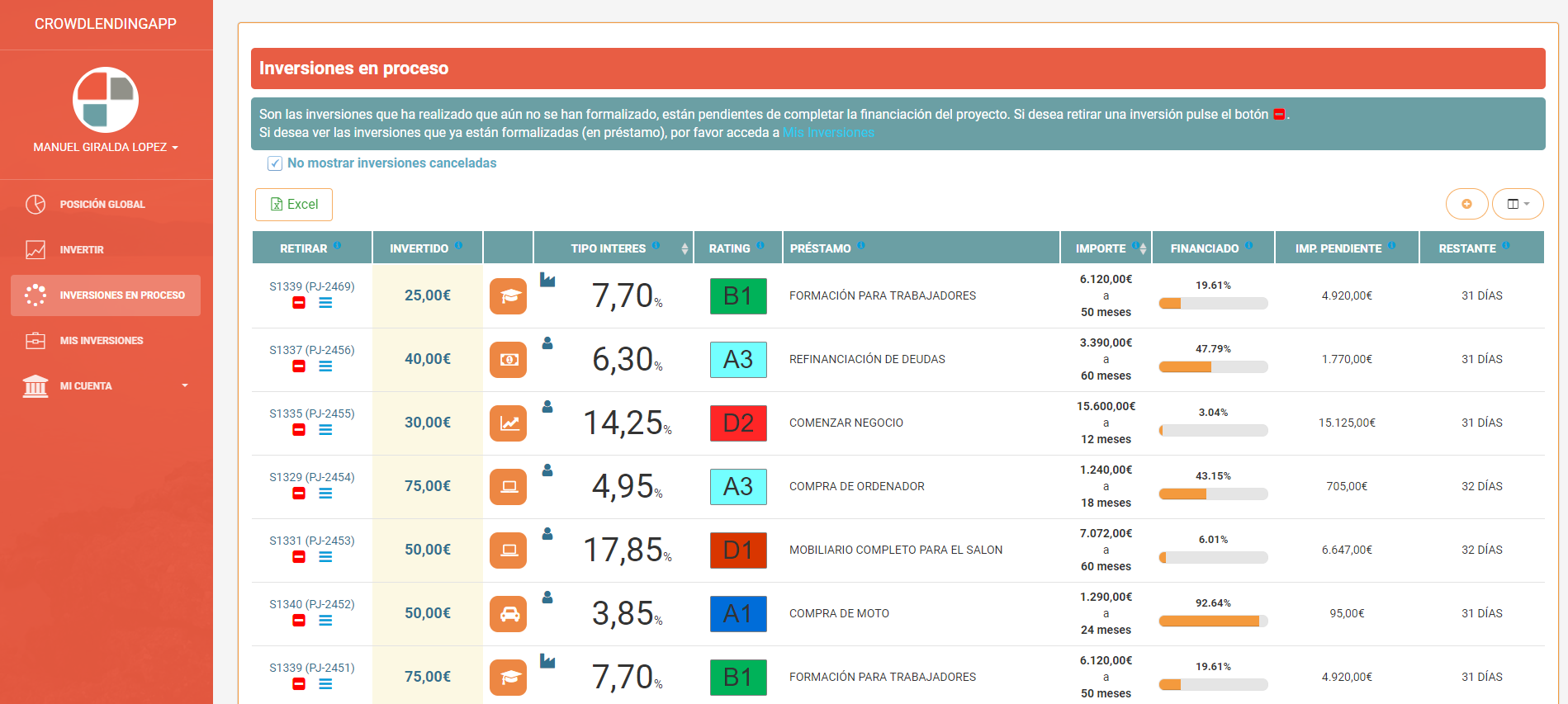Click red withdraw icon for S1339 (PJ-2469)
The height and width of the screenshot is (704, 1568).
(x=299, y=303)
